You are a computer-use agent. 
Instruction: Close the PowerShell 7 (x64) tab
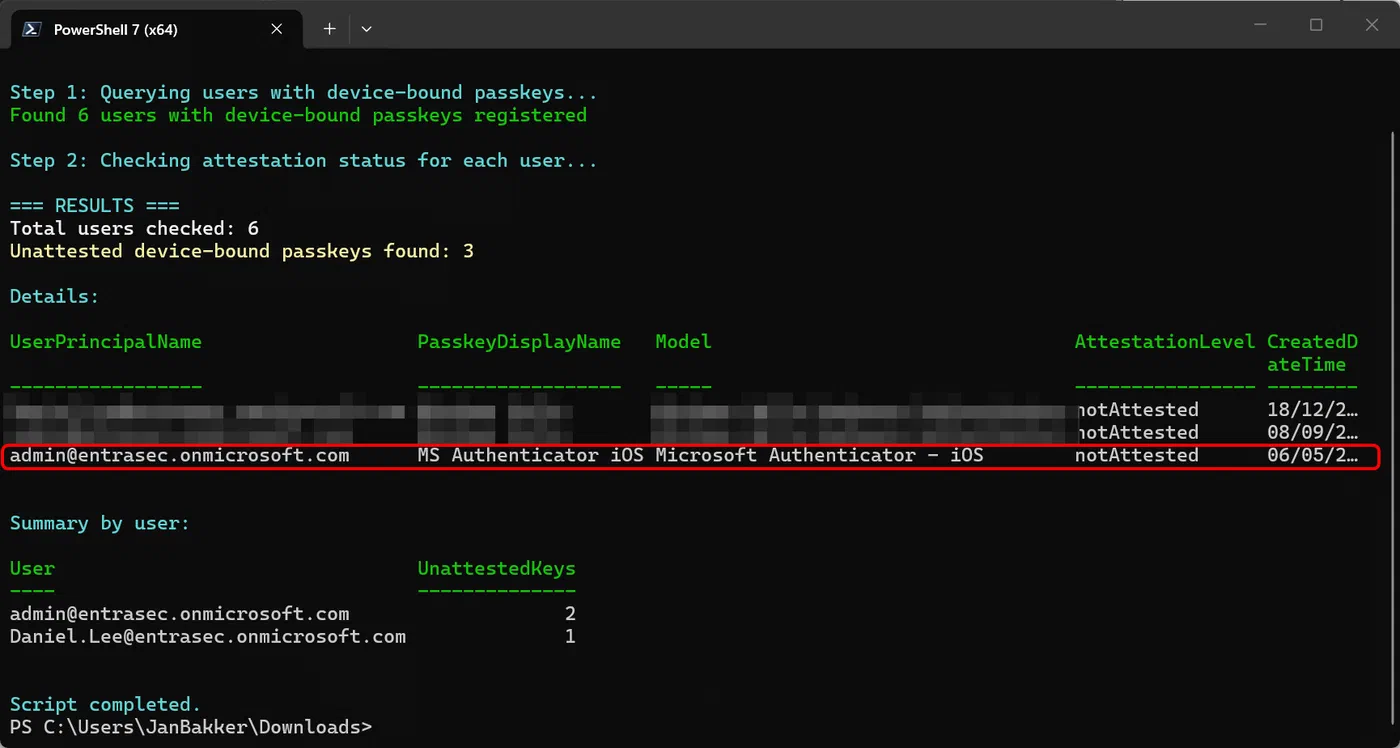tap(277, 29)
